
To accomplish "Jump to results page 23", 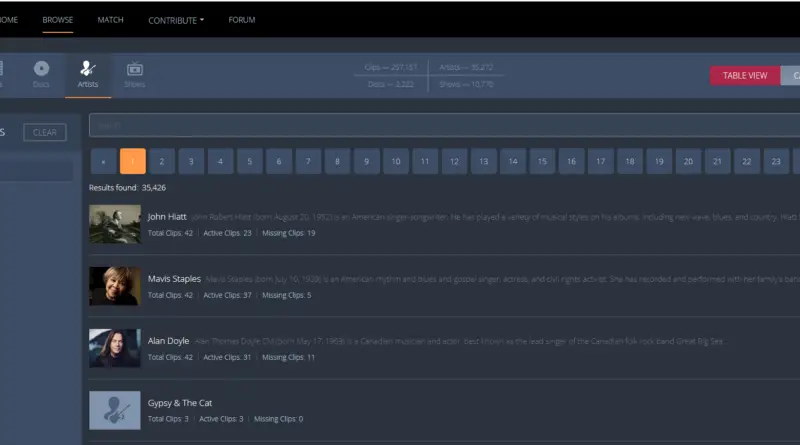I will [x=776, y=161].
